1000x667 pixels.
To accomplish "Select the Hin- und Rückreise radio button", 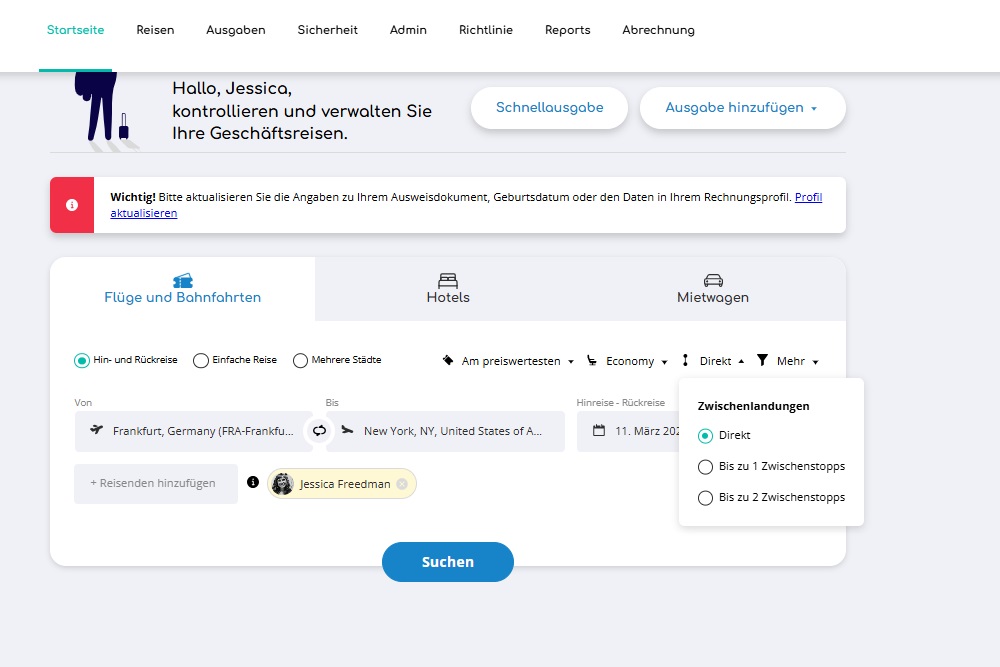I will click(81, 360).
